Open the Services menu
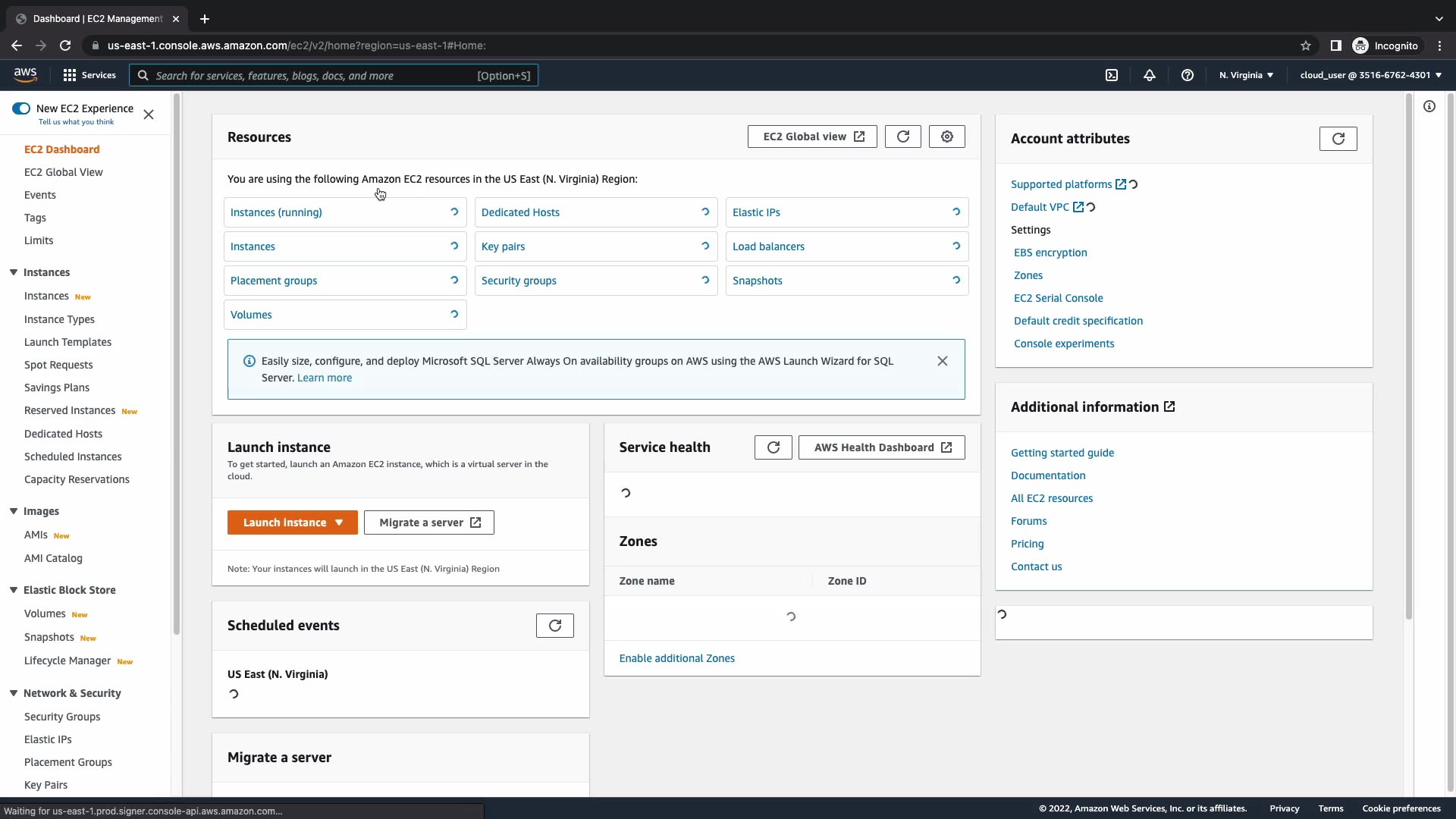The width and height of the screenshot is (1456, 819). (89, 75)
